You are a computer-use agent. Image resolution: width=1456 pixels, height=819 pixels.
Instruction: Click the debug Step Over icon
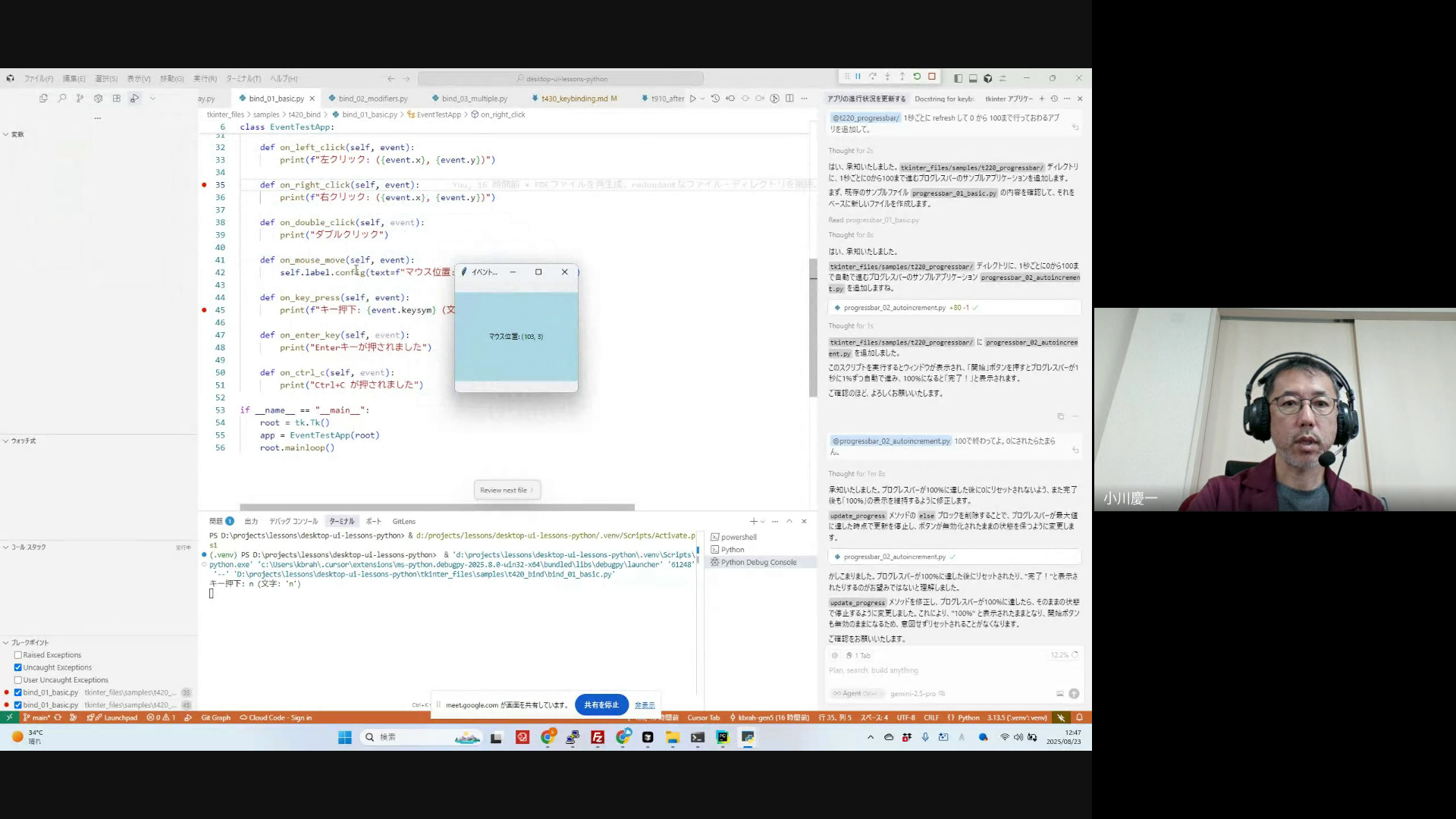coord(873,77)
